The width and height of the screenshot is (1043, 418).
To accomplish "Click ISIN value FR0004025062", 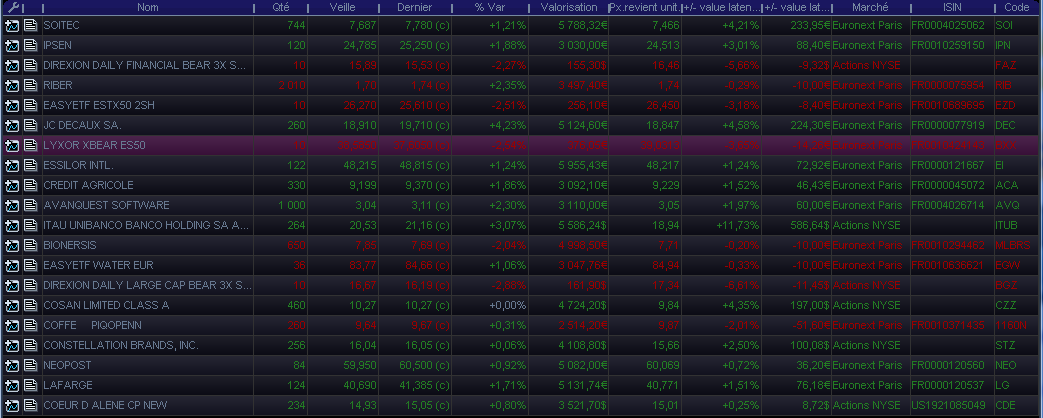I will pyautogui.click(x=948, y=25).
